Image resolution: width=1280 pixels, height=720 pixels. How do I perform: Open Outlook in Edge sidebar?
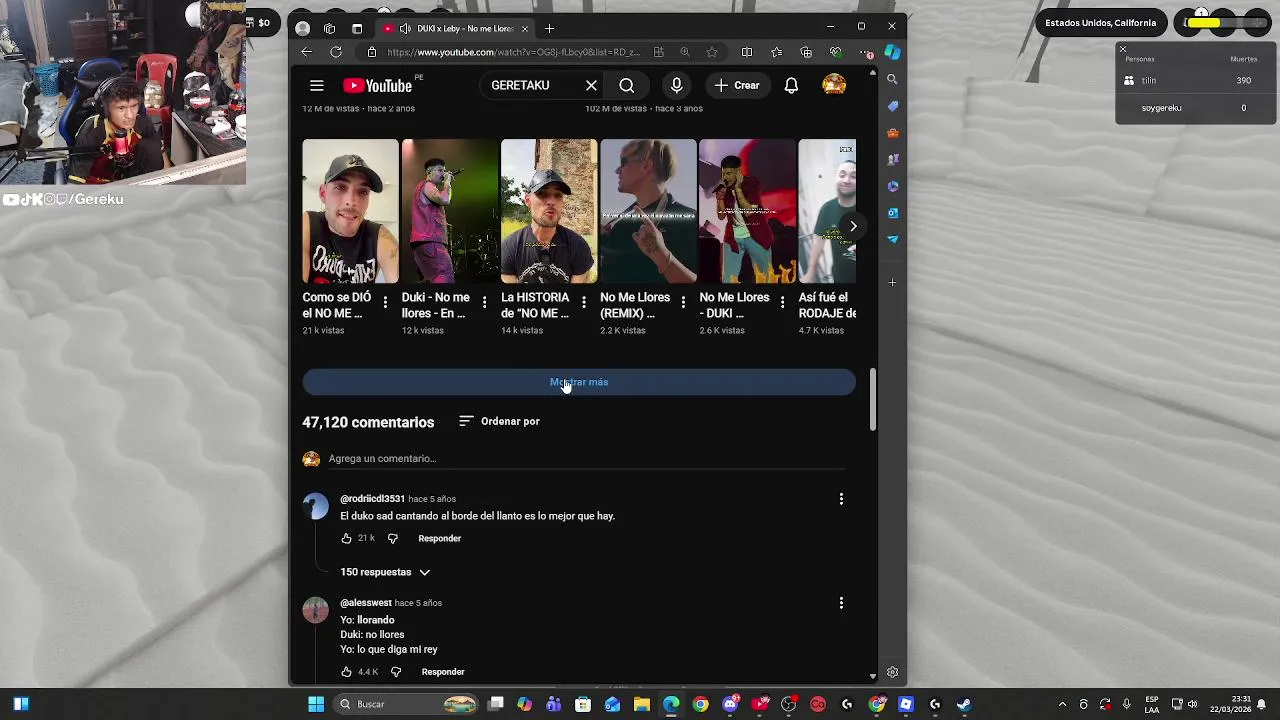[892, 213]
